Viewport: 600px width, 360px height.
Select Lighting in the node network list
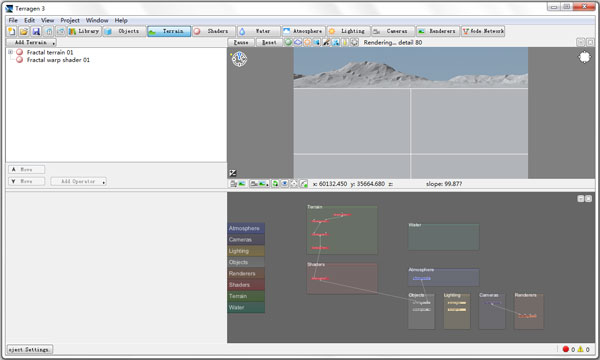click(246, 251)
